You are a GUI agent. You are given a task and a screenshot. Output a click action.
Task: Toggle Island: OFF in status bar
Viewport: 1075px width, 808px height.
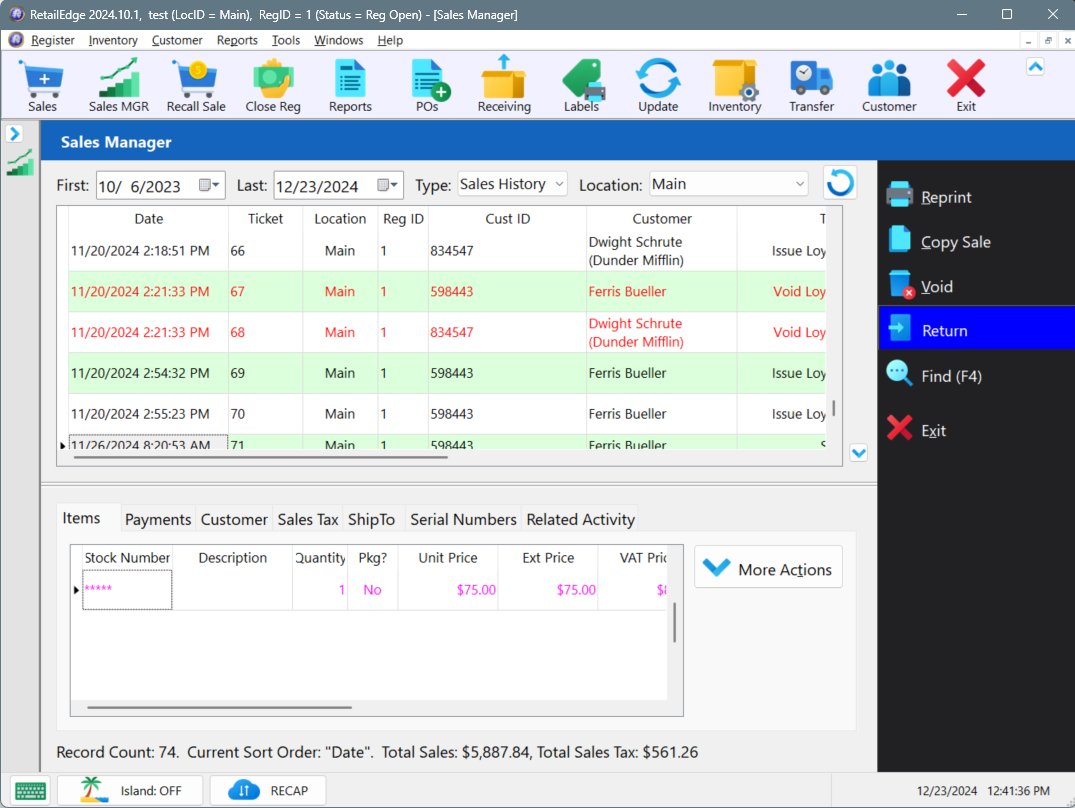point(130,790)
